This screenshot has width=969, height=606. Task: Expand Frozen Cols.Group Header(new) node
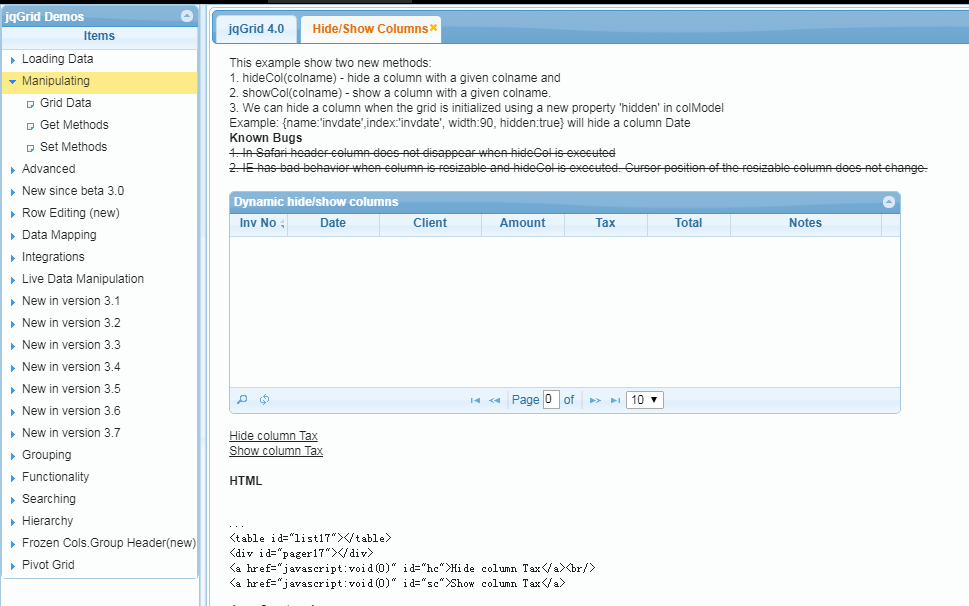(12, 544)
